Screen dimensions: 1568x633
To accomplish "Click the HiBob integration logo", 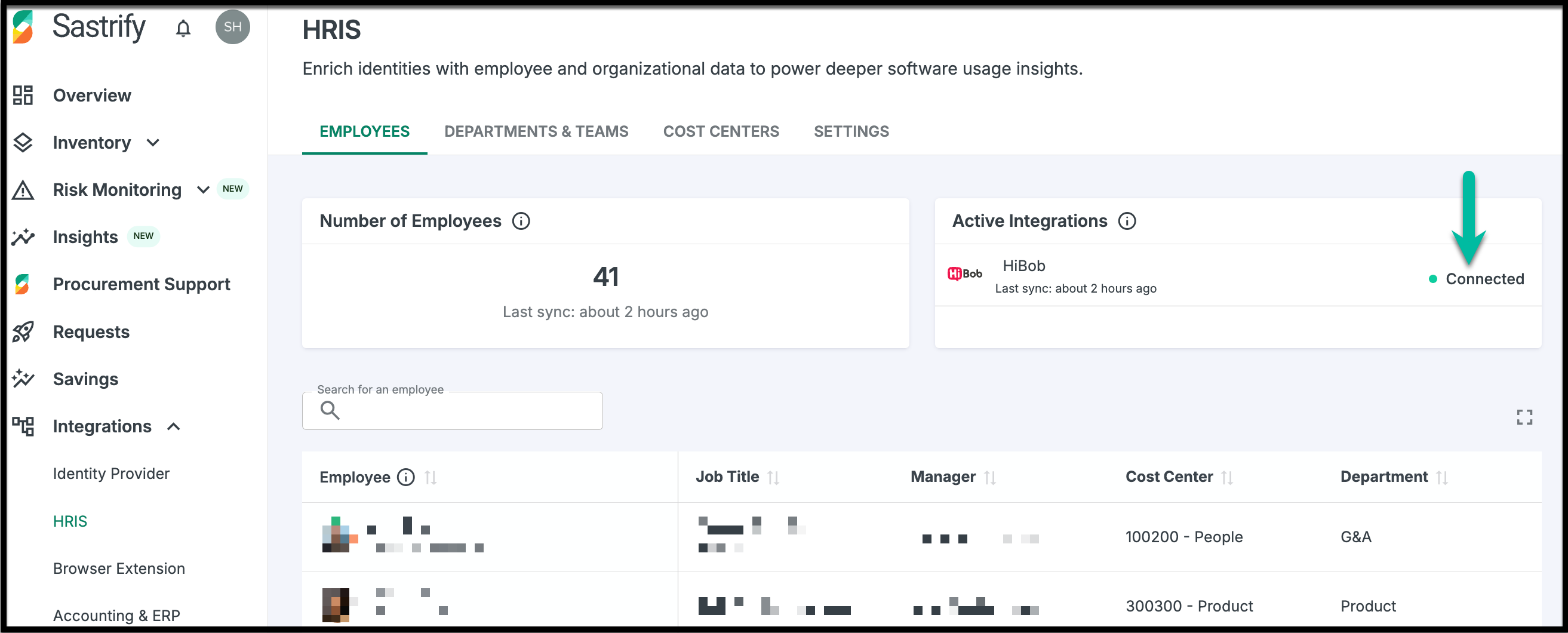I will [965, 275].
